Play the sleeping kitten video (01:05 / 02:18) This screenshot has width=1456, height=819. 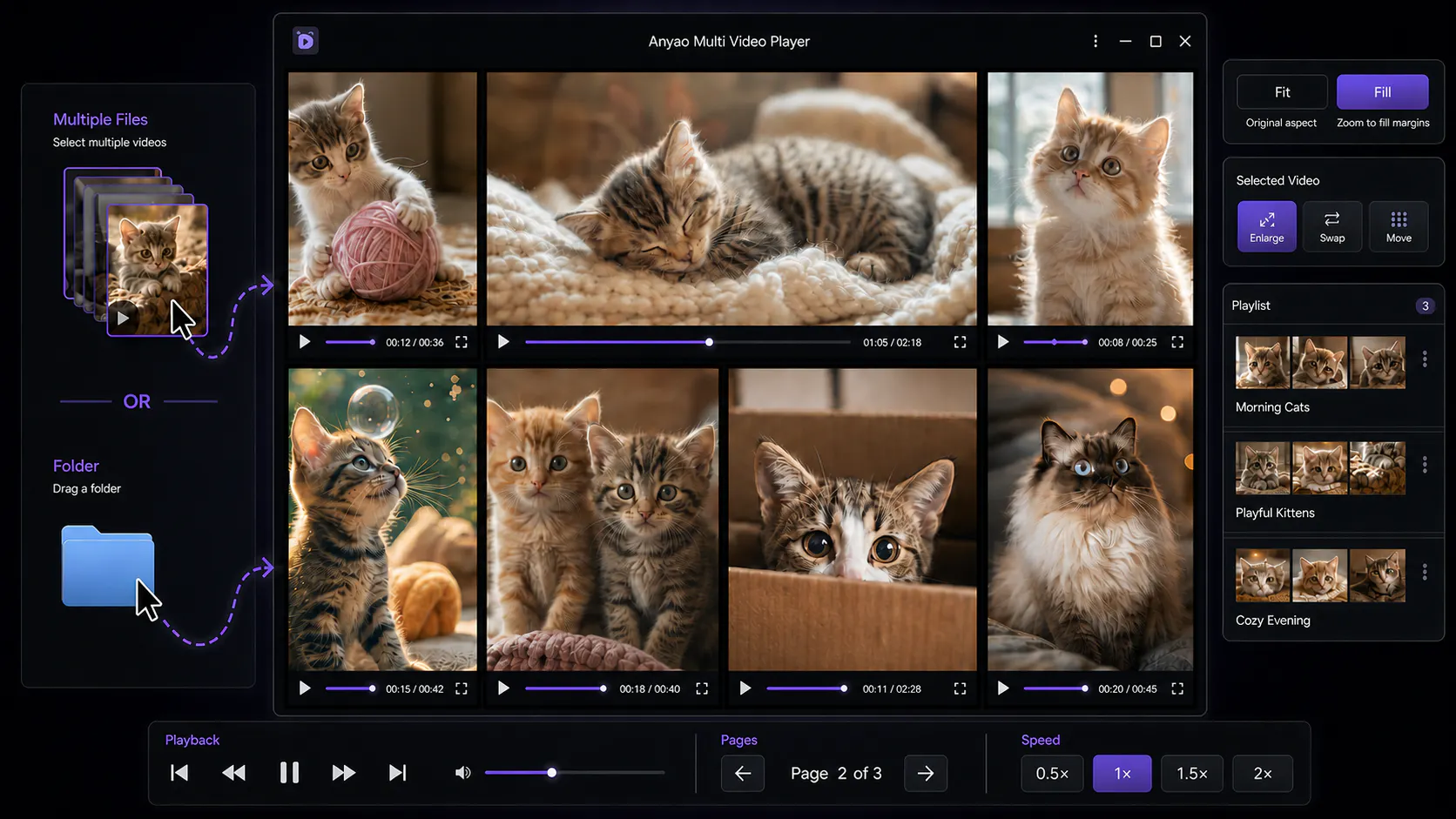point(503,342)
